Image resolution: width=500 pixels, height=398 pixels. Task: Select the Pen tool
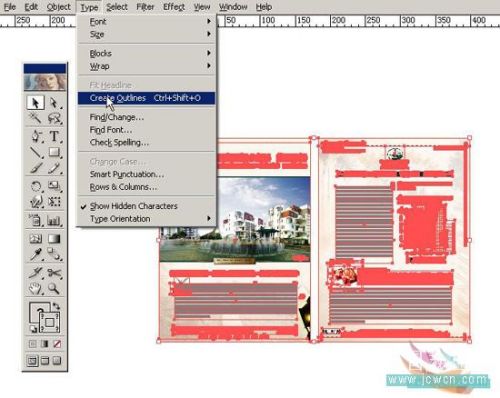click(x=35, y=136)
